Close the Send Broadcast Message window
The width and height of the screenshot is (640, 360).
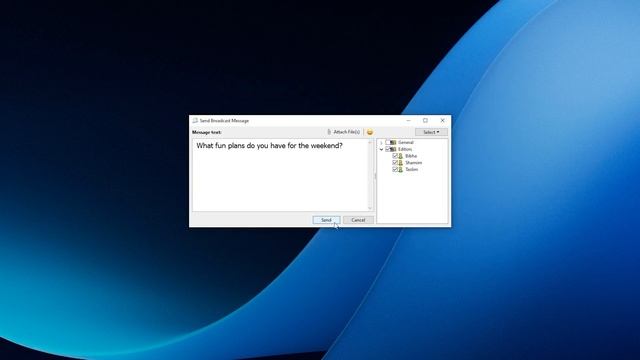[442, 120]
